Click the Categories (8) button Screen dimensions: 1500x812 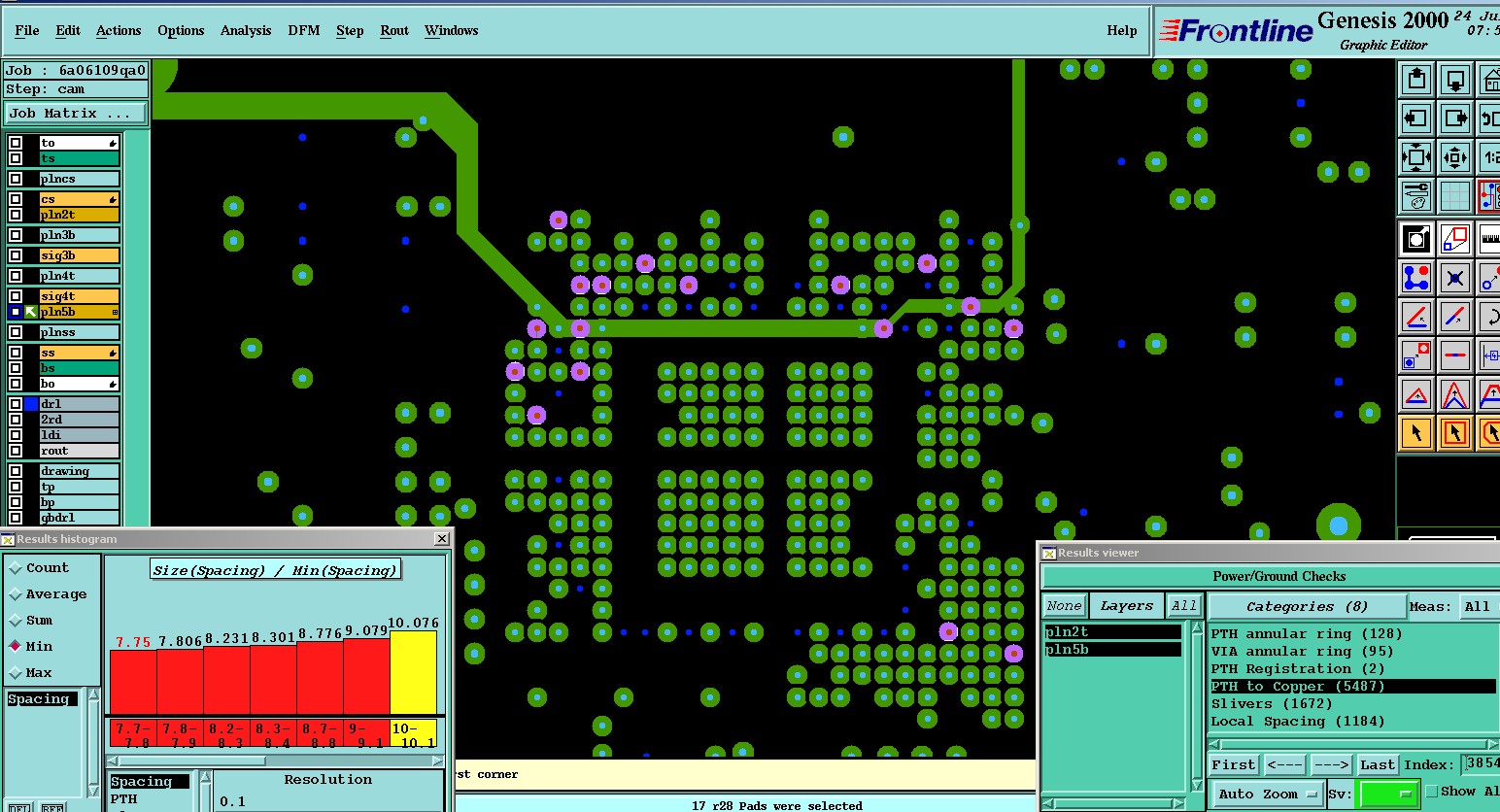point(1307,606)
